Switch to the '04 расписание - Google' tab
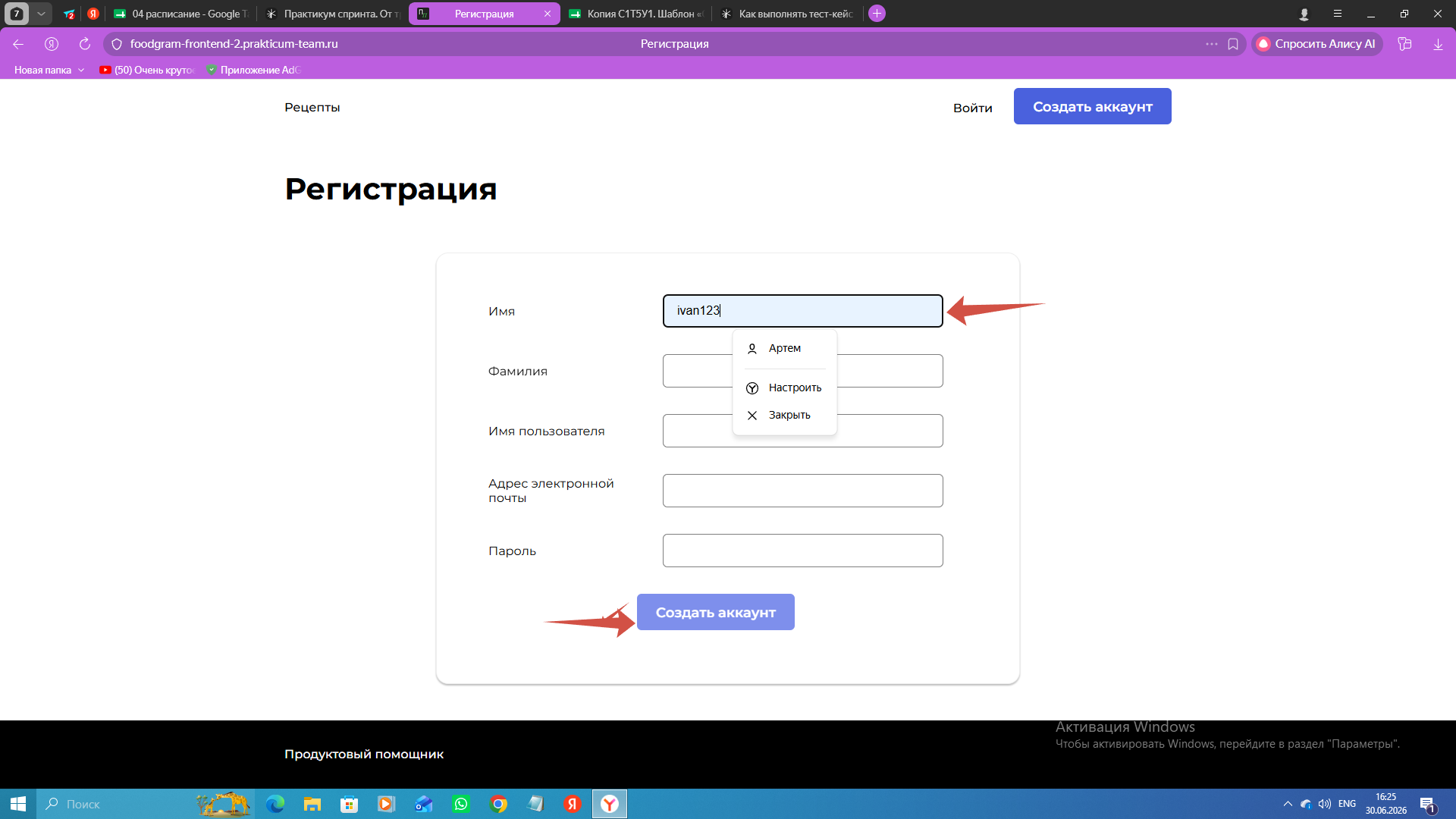 click(181, 14)
